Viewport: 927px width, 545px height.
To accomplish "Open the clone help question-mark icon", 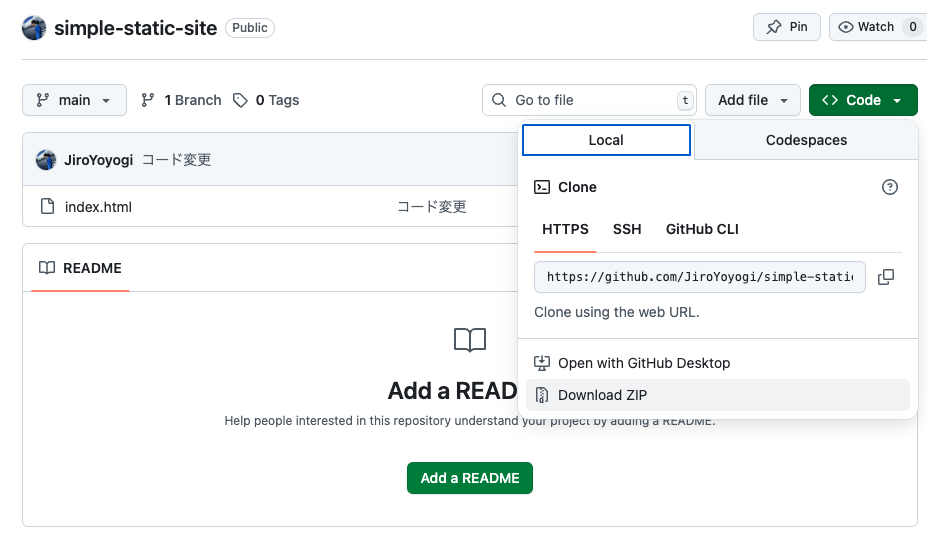I will pyautogui.click(x=890, y=187).
